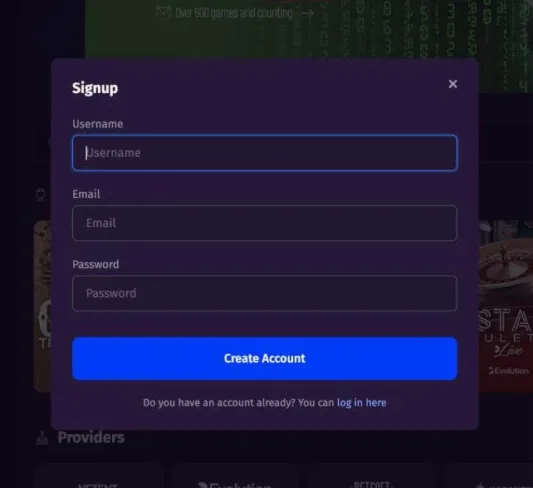Focus the Username input field

click(264, 153)
